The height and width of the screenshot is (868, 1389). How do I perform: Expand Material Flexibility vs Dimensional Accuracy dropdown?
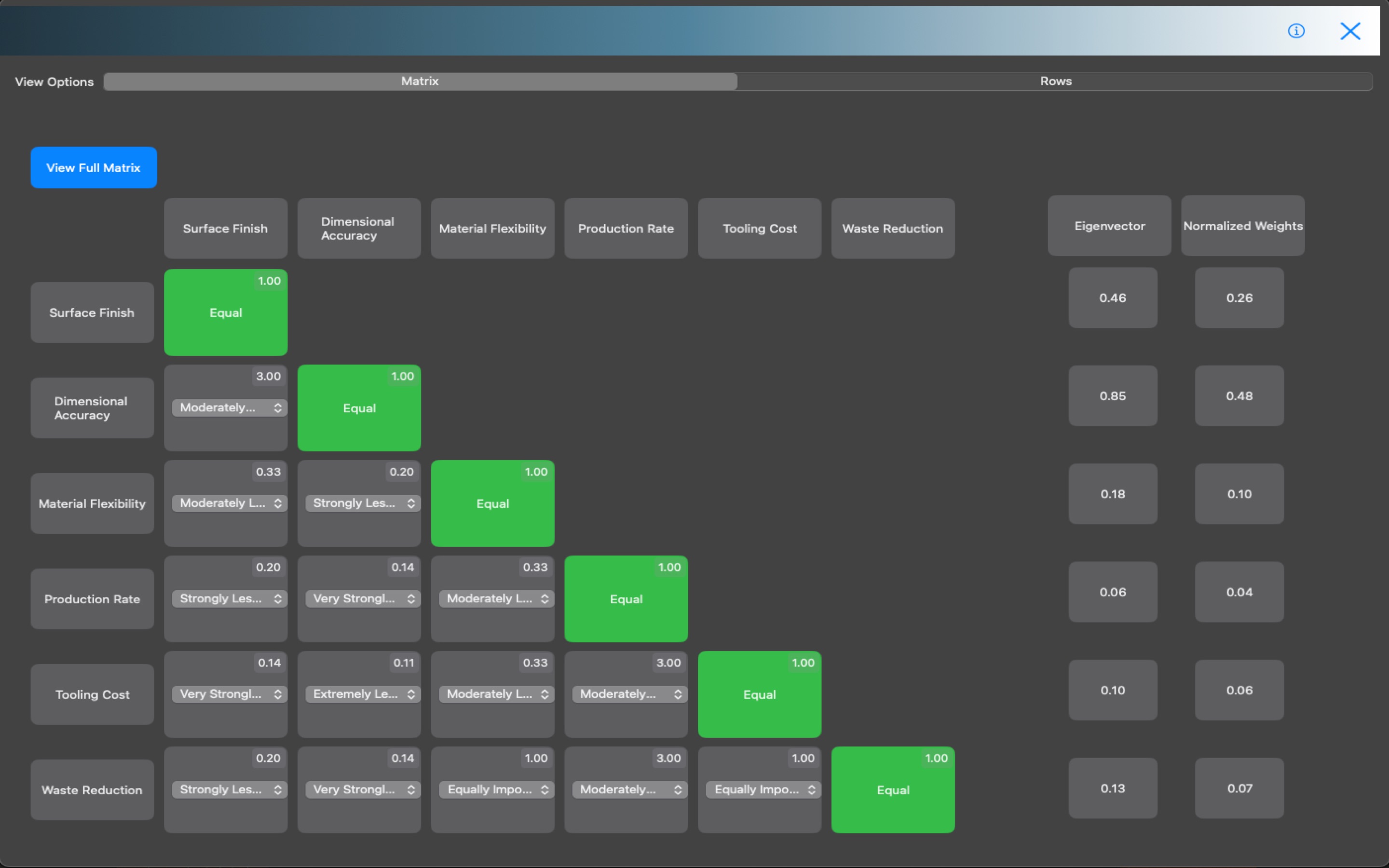tap(363, 503)
